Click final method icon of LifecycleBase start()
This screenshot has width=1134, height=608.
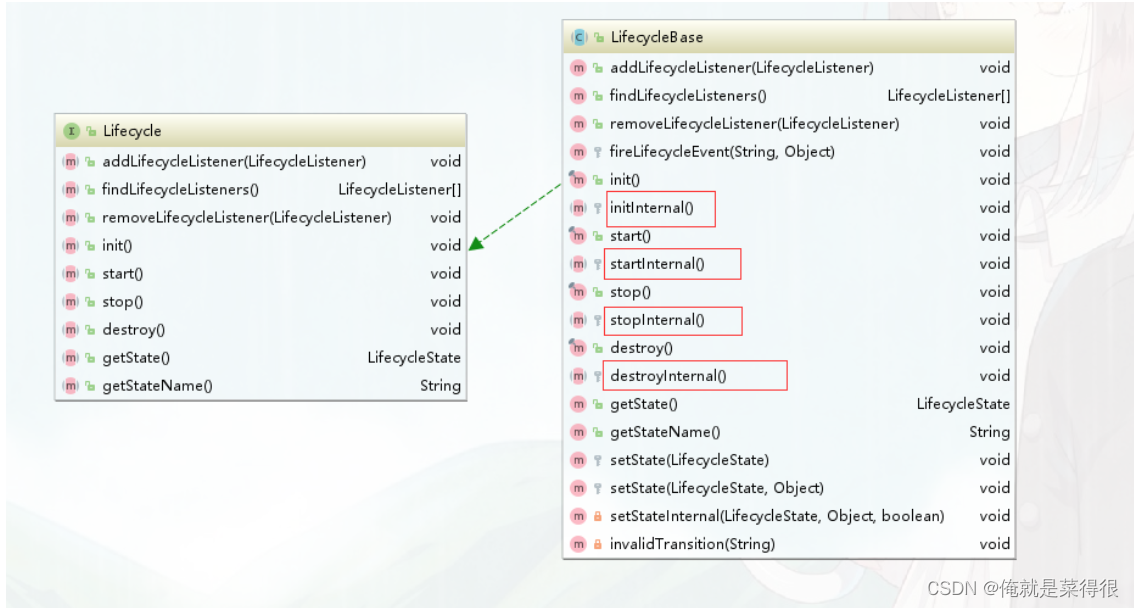pyautogui.click(x=578, y=236)
